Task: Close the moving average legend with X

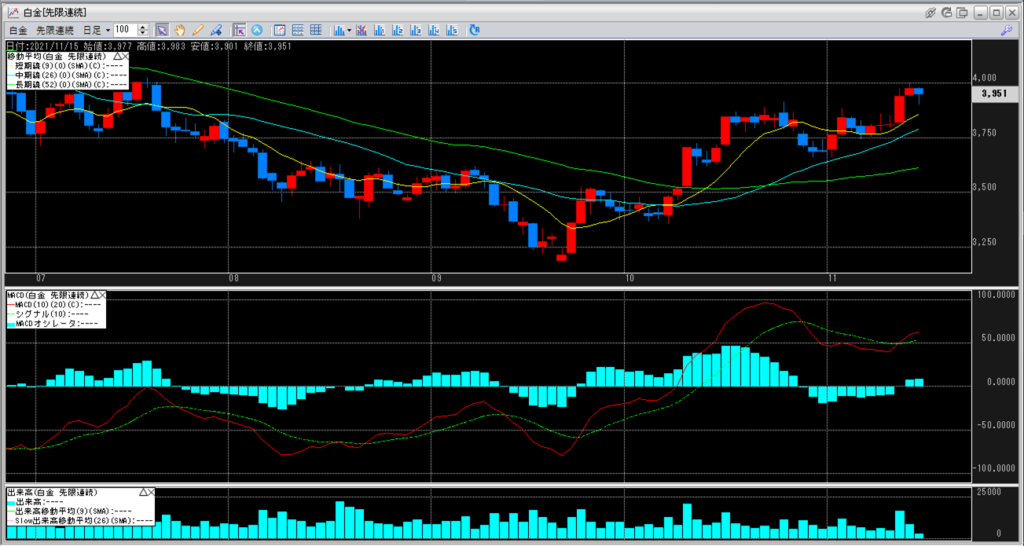Action: [x=124, y=57]
